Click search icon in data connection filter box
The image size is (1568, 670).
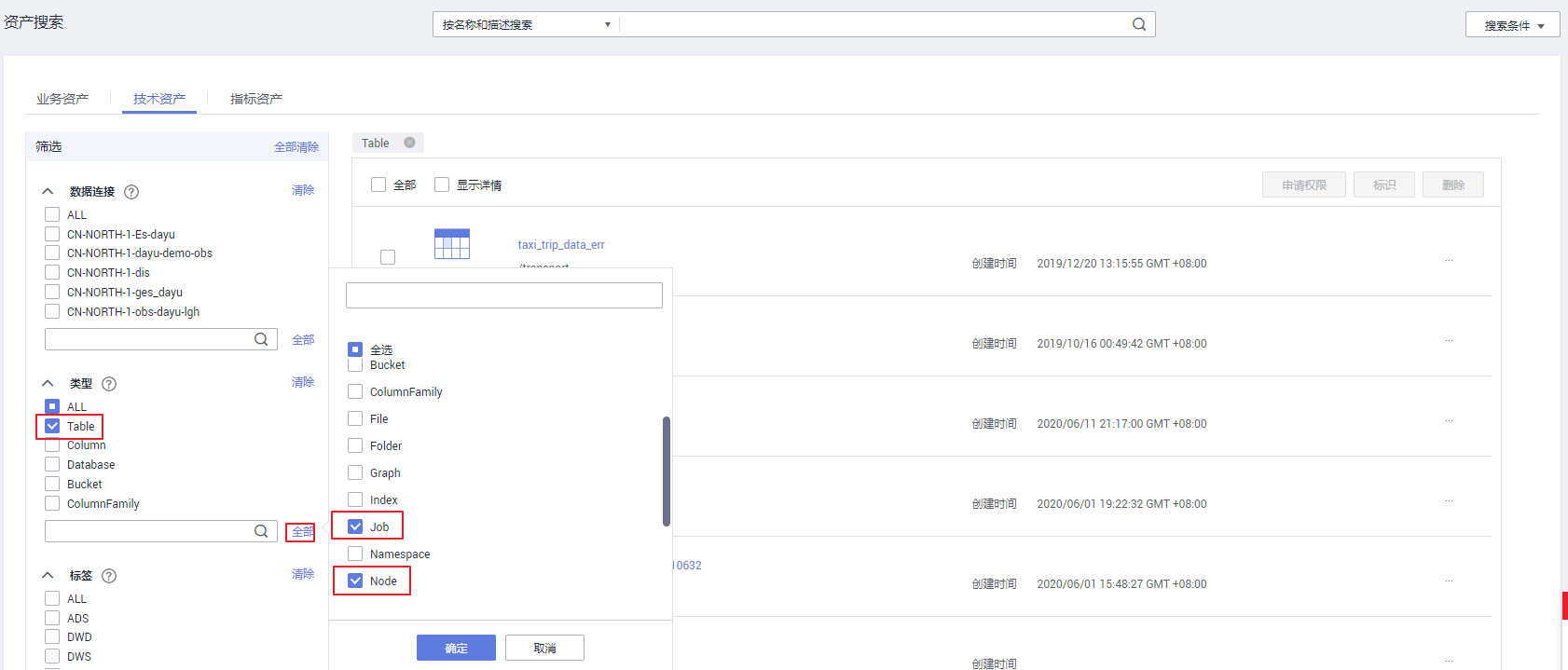[261, 339]
